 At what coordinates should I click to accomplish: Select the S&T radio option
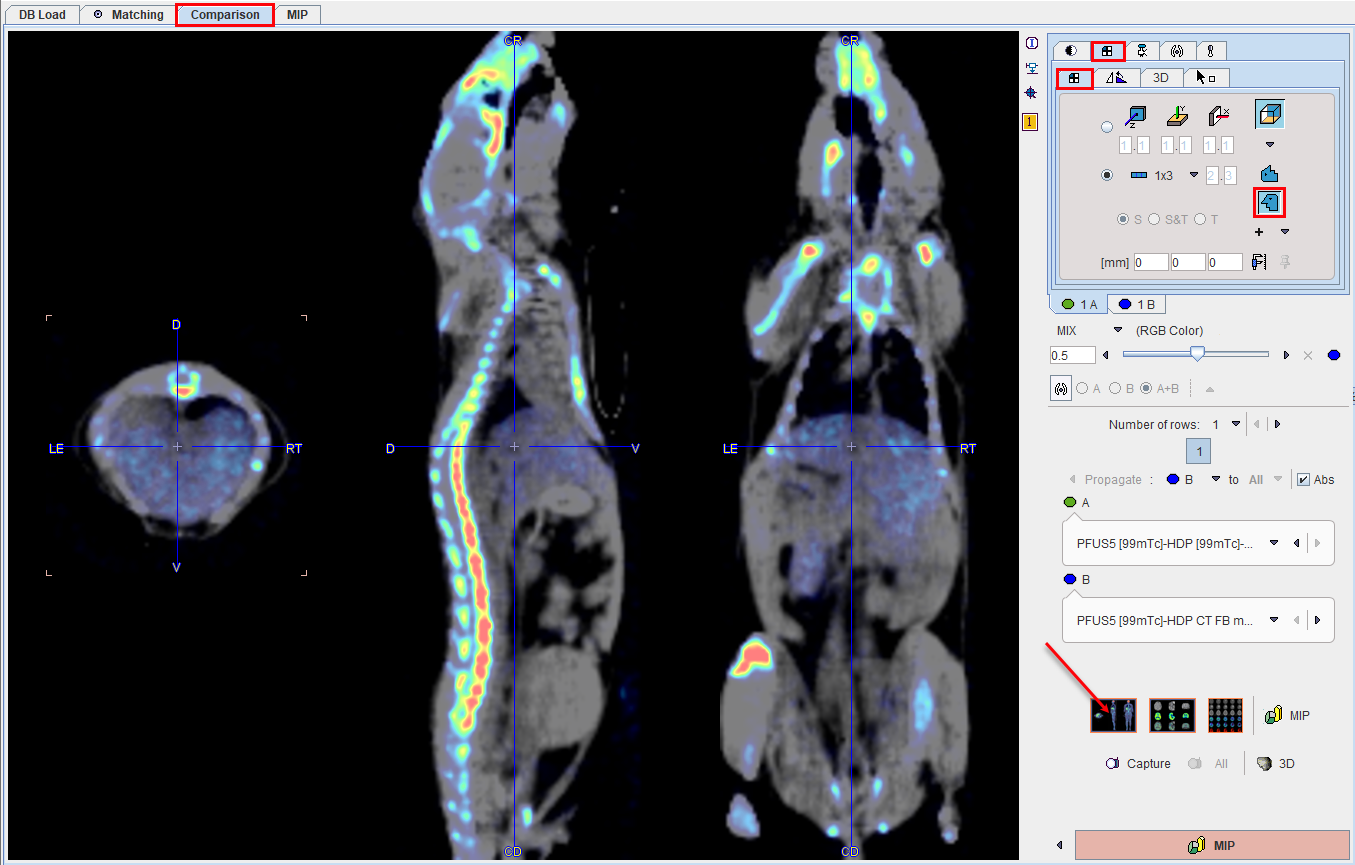(1154, 219)
